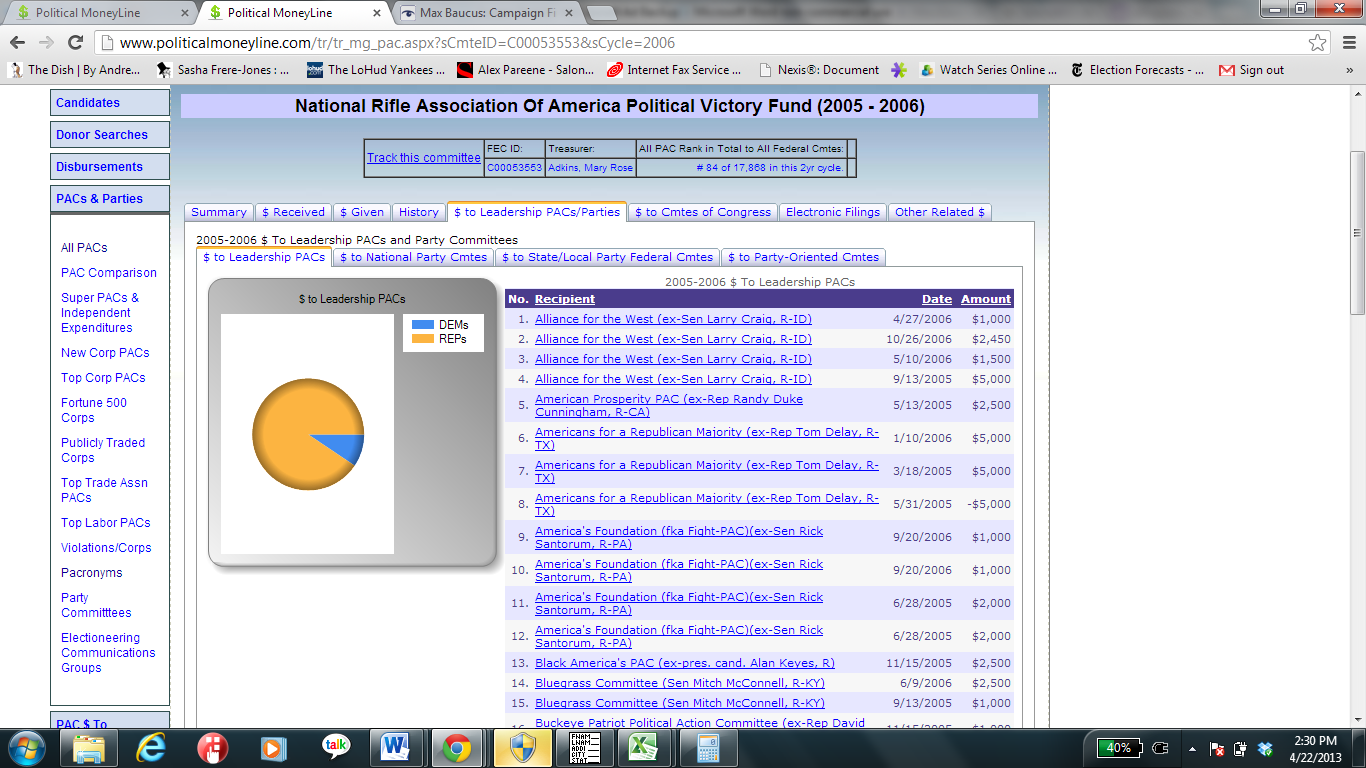Viewport: 1366px width, 768px height.
Task: Open The LoHud Yankees bookmark
Action: click(x=376, y=70)
